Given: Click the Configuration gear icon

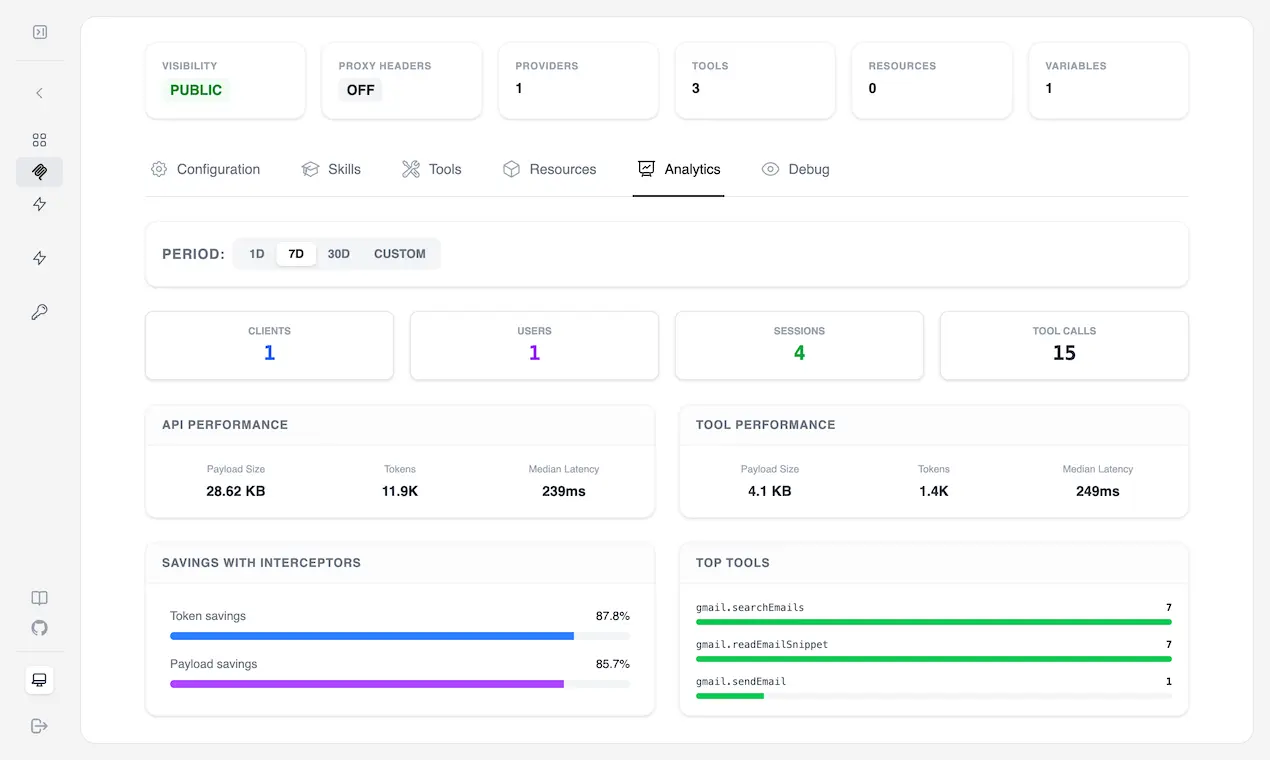Looking at the screenshot, I should [x=159, y=169].
